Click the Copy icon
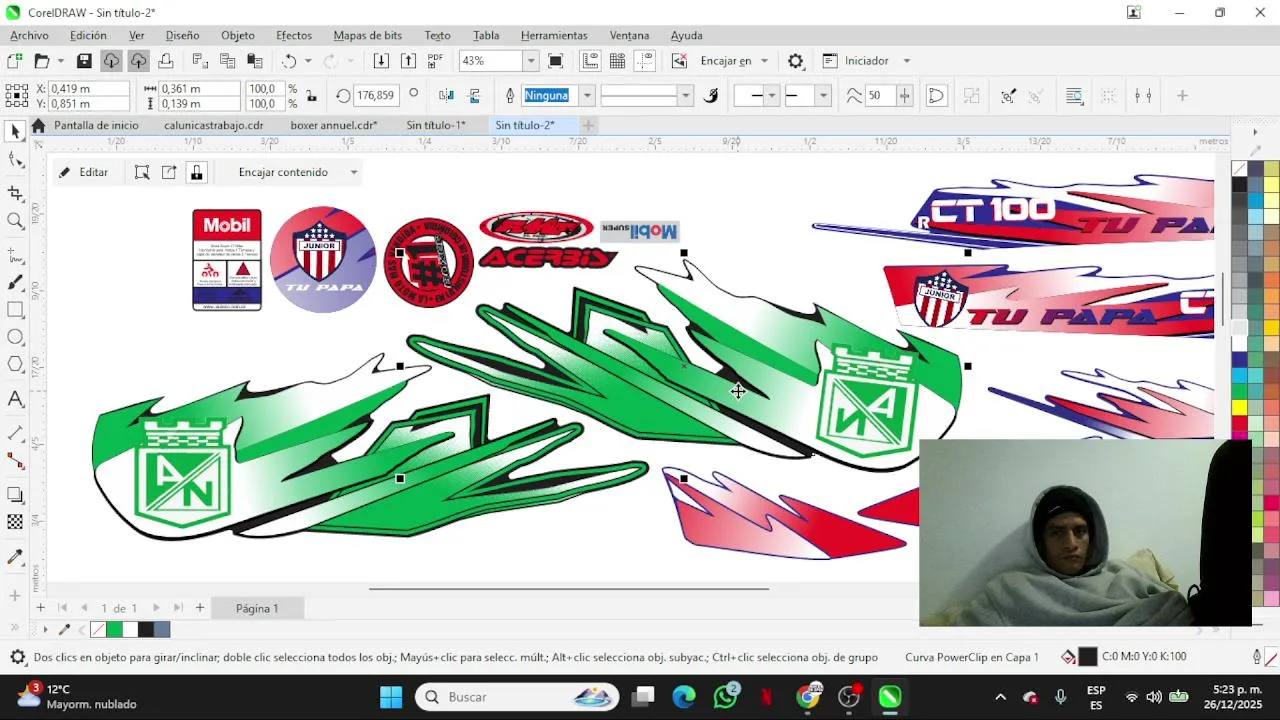Viewport: 1280px width, 720px height. (227, 61)
